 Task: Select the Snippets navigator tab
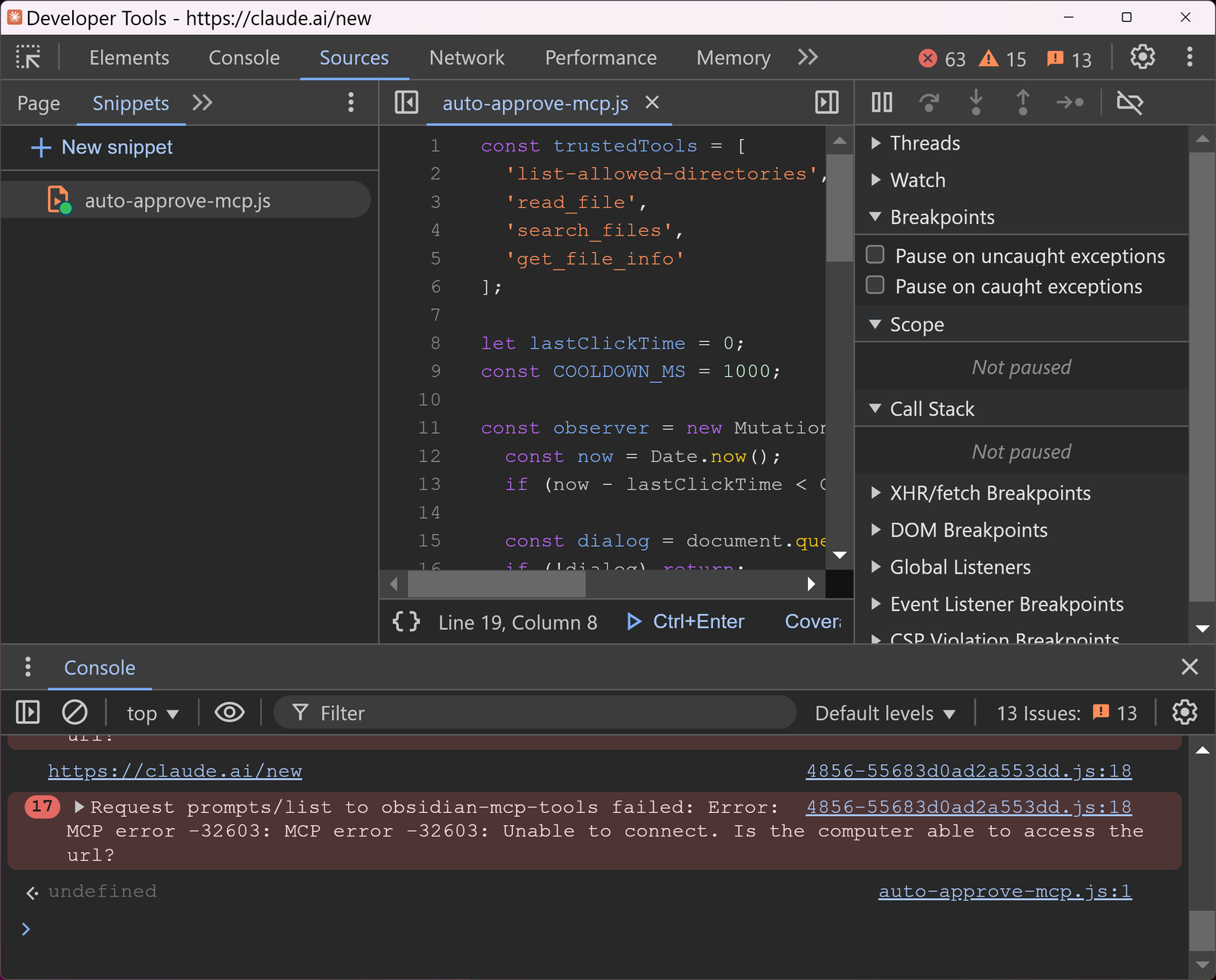click(x=131, y=103)
